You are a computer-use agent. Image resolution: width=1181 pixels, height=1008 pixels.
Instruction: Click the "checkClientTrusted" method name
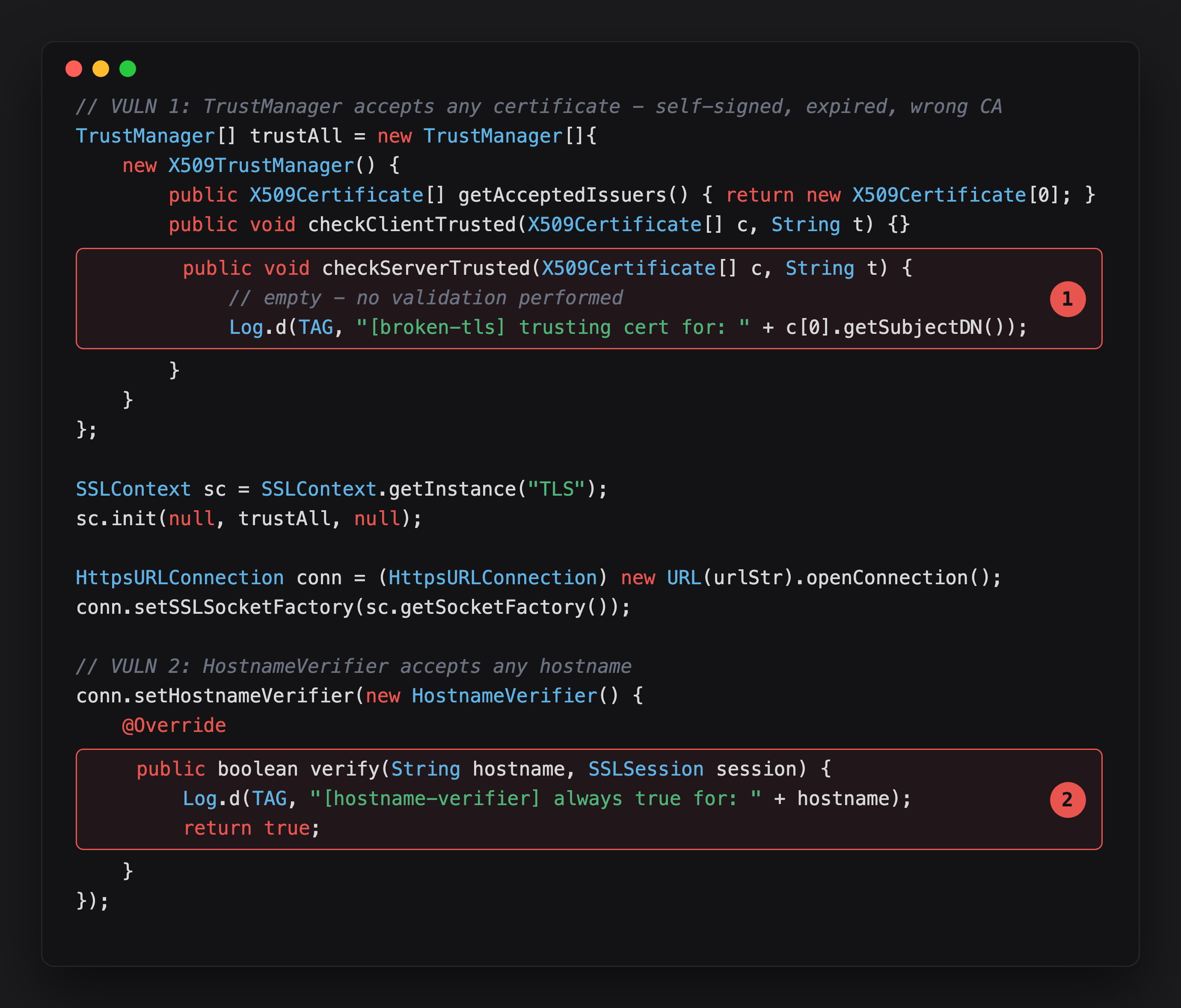(412, 225)
